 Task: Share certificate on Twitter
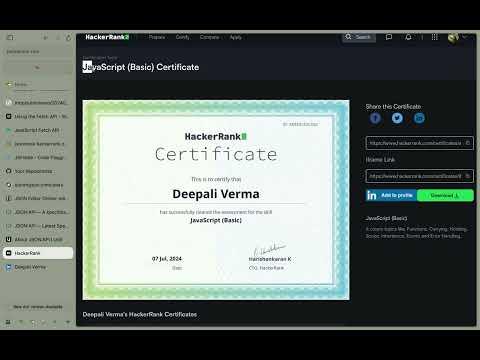tap(397, 118)
